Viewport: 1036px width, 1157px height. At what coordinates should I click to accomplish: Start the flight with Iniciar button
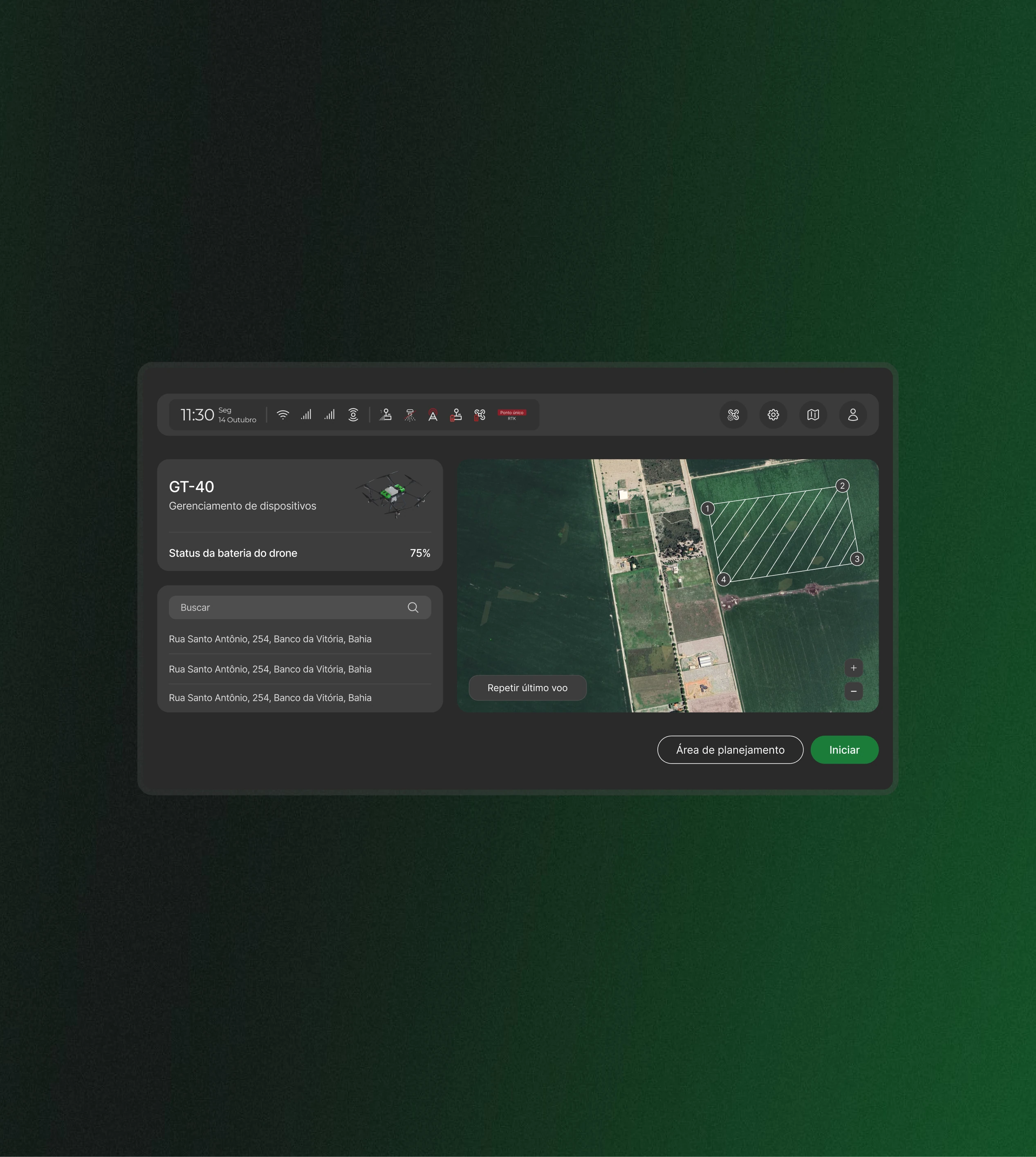tap(844, 750)
